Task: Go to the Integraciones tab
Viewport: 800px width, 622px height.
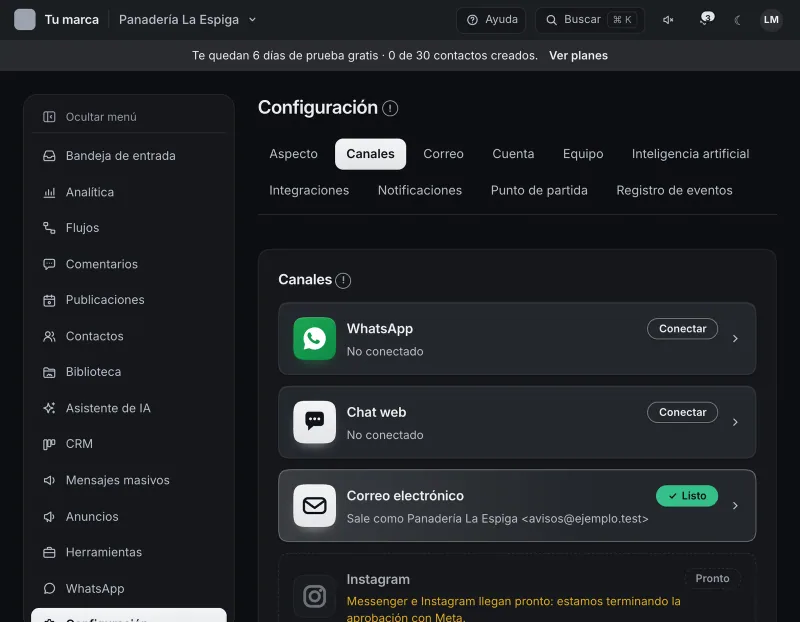Action: [309, 190]
